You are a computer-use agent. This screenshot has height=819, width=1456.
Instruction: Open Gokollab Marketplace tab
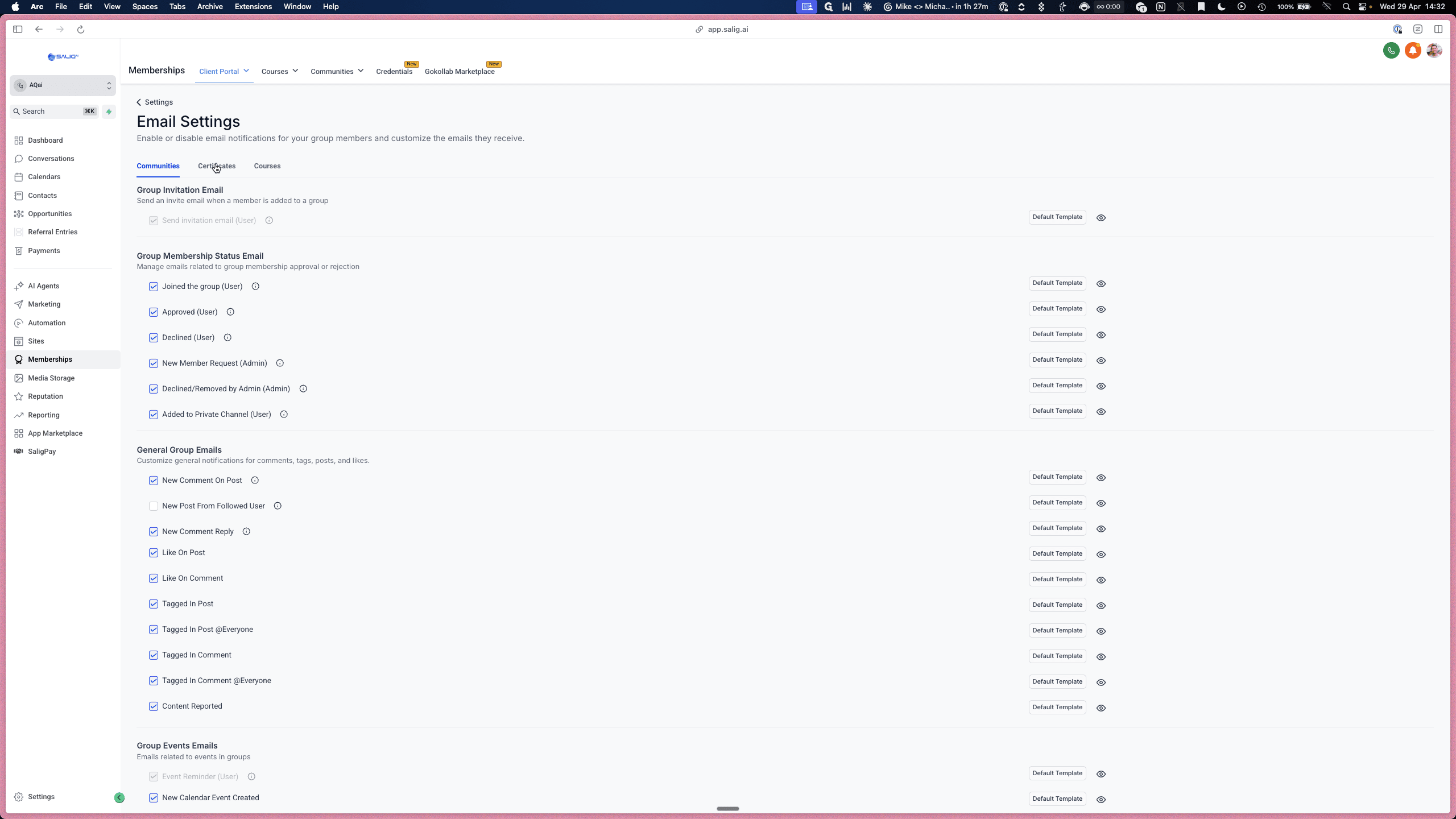click(460, 71)
